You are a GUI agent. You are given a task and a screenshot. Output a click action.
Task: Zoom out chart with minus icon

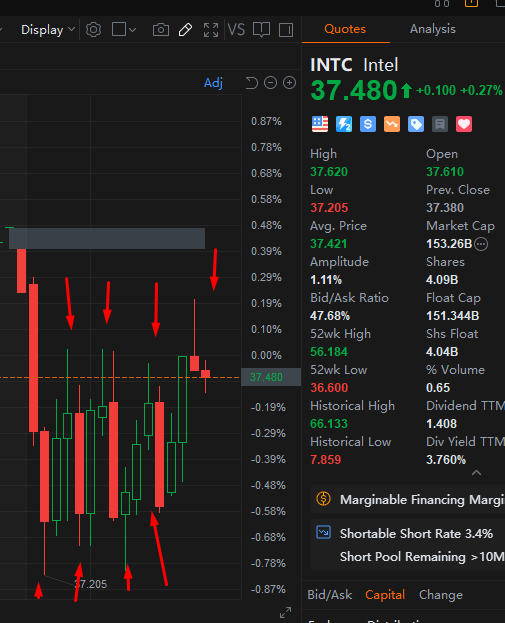(271, 83)
